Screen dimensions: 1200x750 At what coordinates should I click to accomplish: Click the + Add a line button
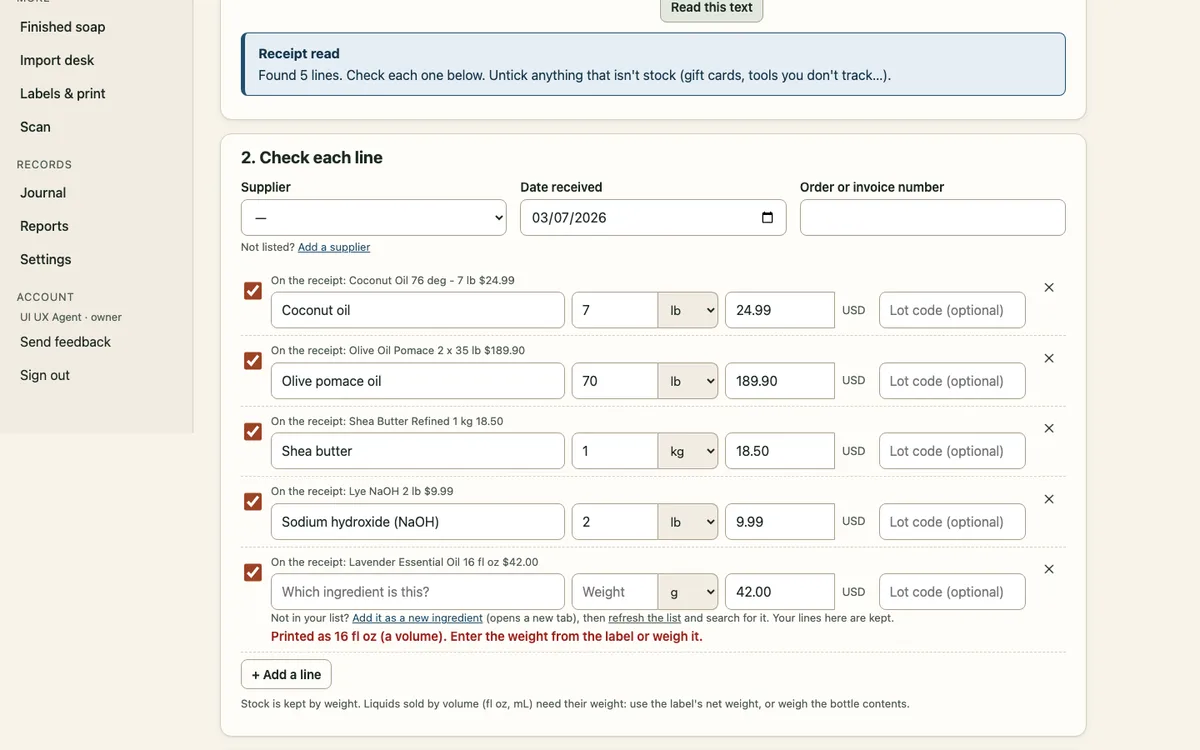[286, 675]
